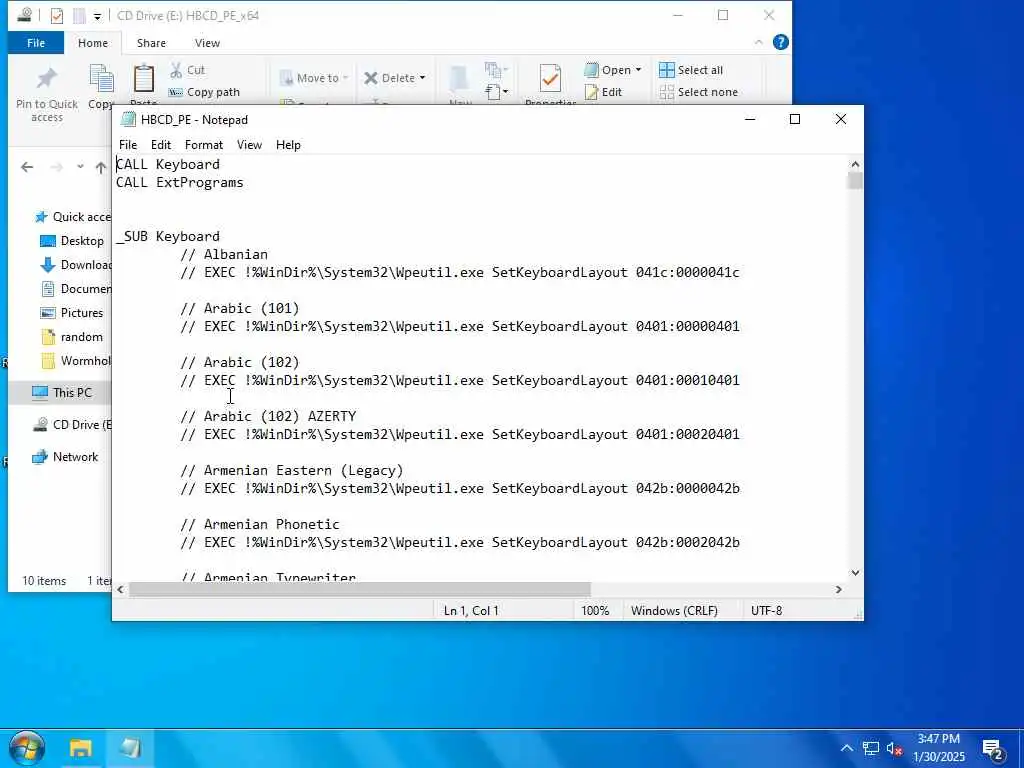1024x768 pixels.
Task: Click Notepad vertical scrollbar down arrow
Action: click(855, 573)
